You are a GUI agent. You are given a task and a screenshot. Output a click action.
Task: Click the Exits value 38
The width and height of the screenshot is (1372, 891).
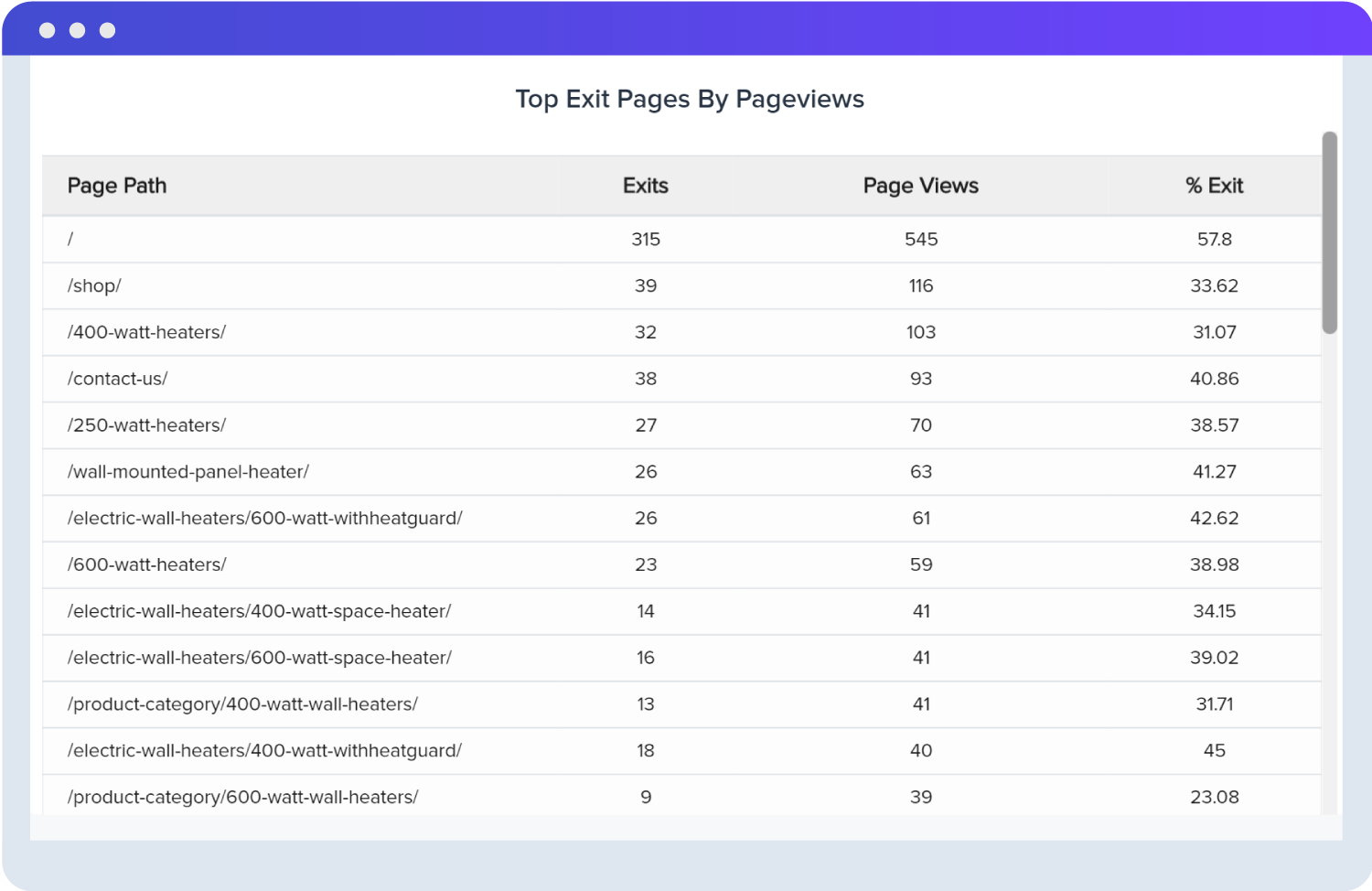click(x=646, y=379)
